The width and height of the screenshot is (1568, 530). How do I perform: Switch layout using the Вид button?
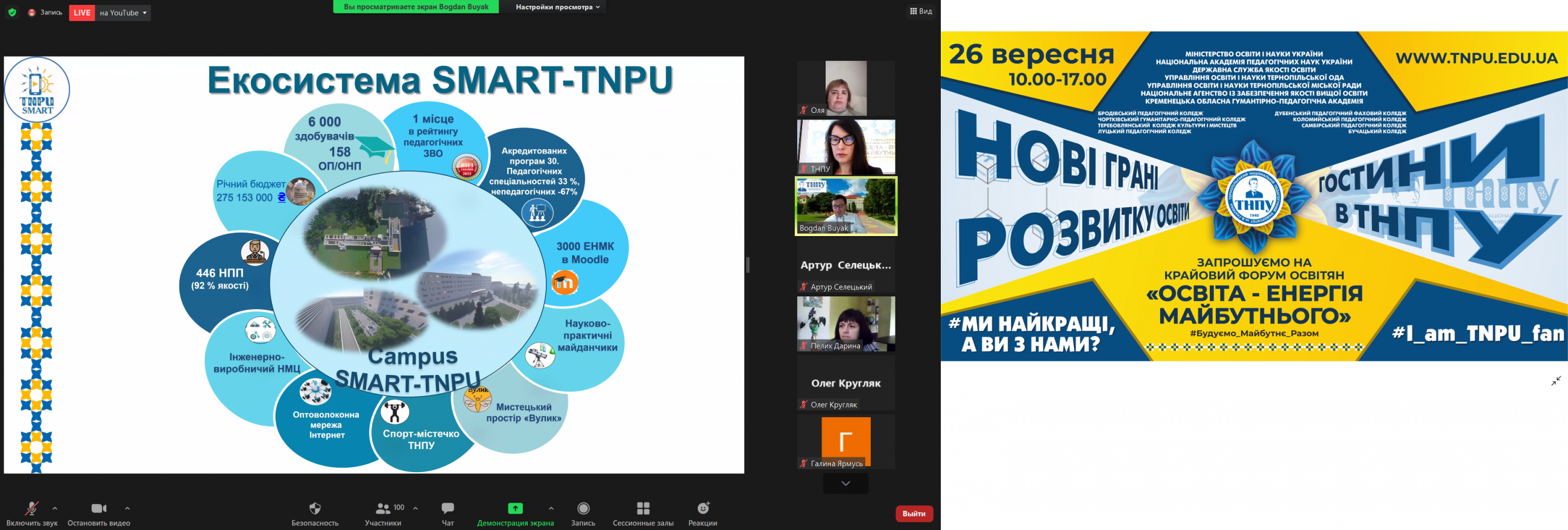coord(920,11)
